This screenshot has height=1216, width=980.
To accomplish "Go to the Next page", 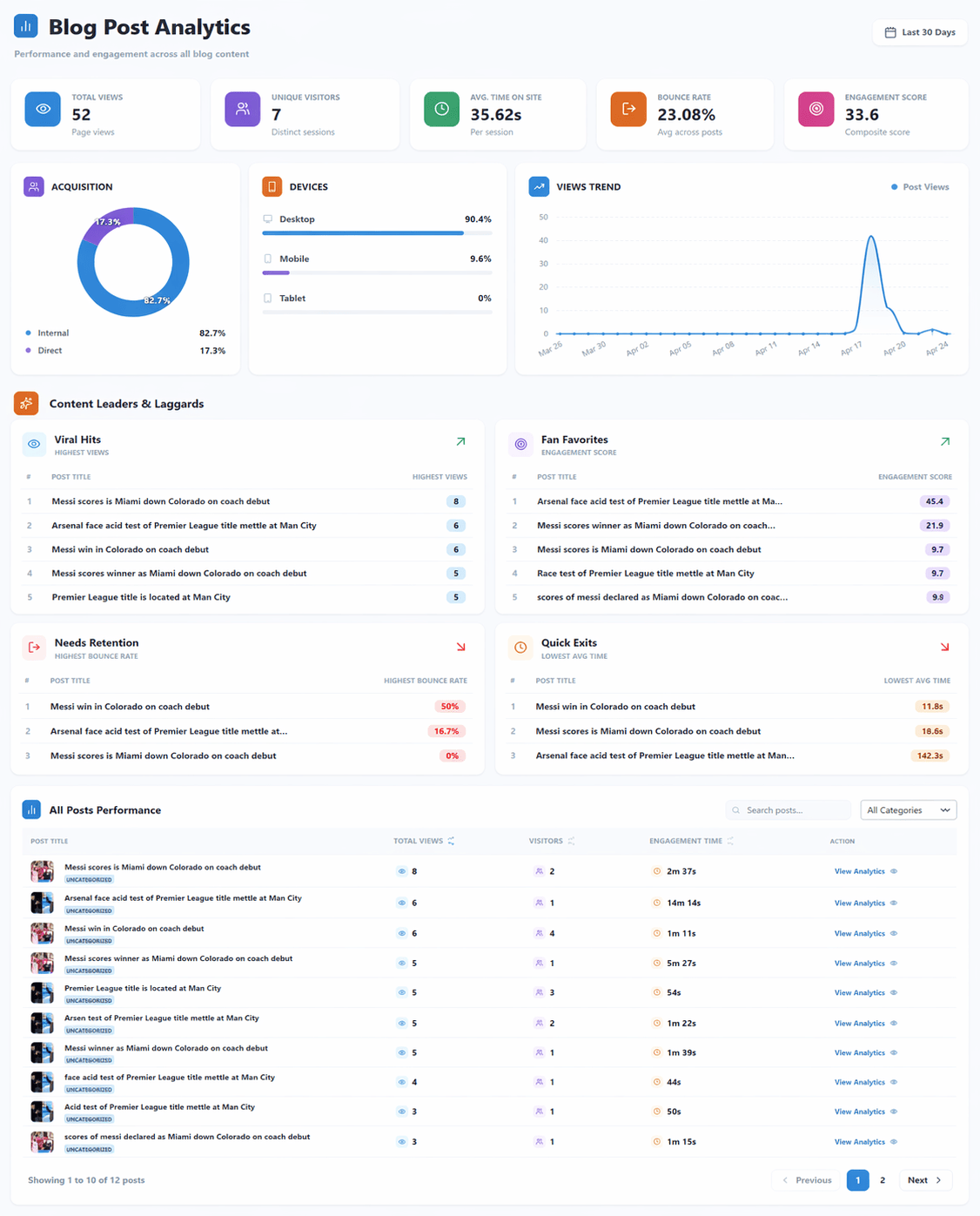I will coord(924,1180).
